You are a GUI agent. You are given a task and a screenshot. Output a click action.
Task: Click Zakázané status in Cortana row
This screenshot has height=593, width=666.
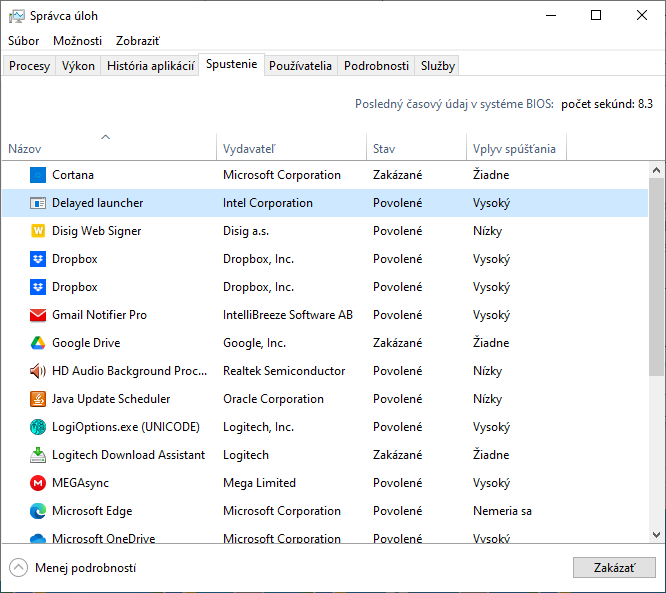[x=398, y=175]
